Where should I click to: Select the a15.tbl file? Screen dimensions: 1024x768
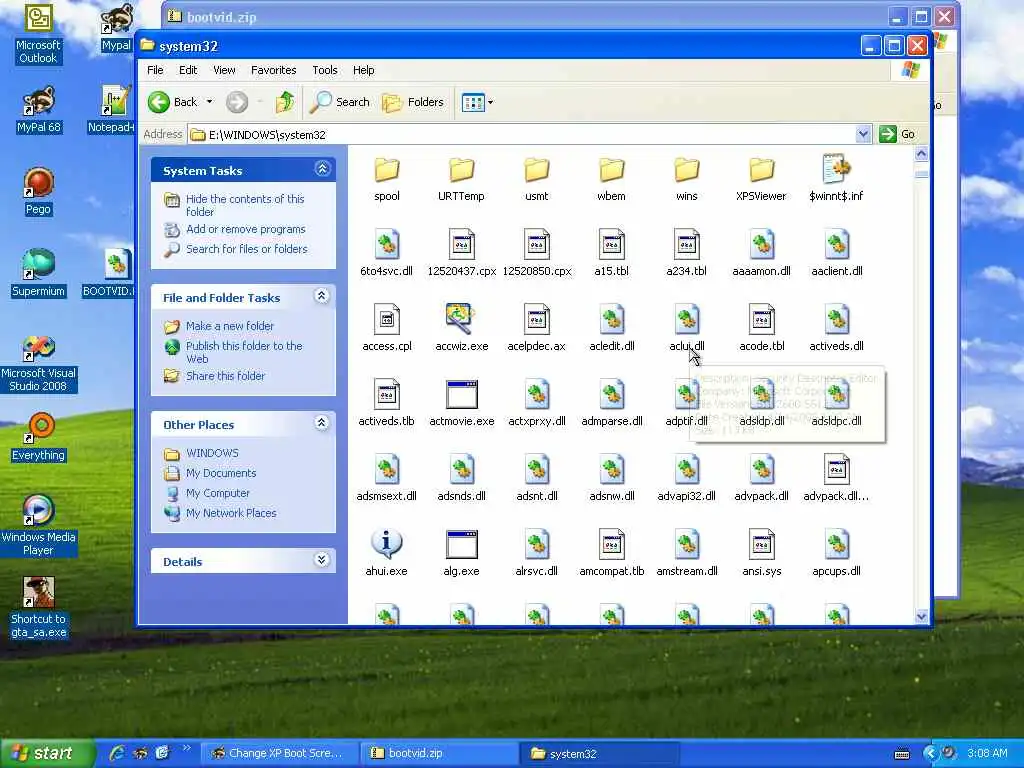click(611, 254)
